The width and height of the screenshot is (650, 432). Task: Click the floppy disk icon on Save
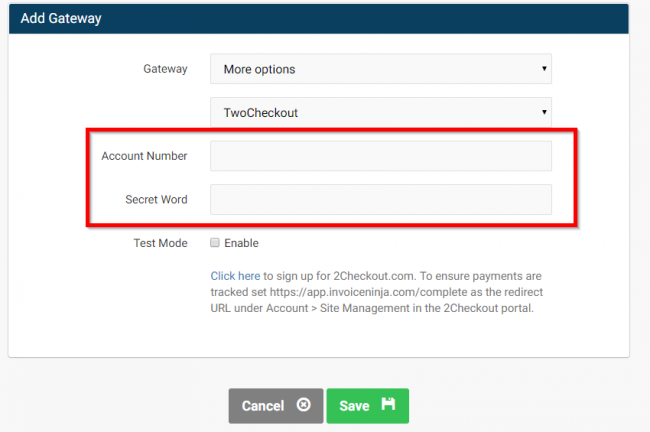388,405
